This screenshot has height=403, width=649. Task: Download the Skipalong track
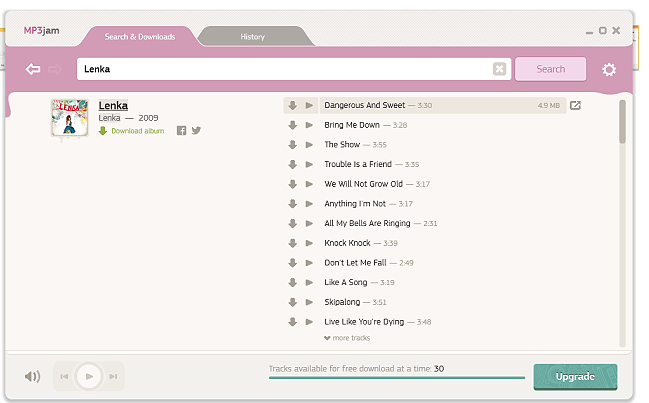(293, 302)
